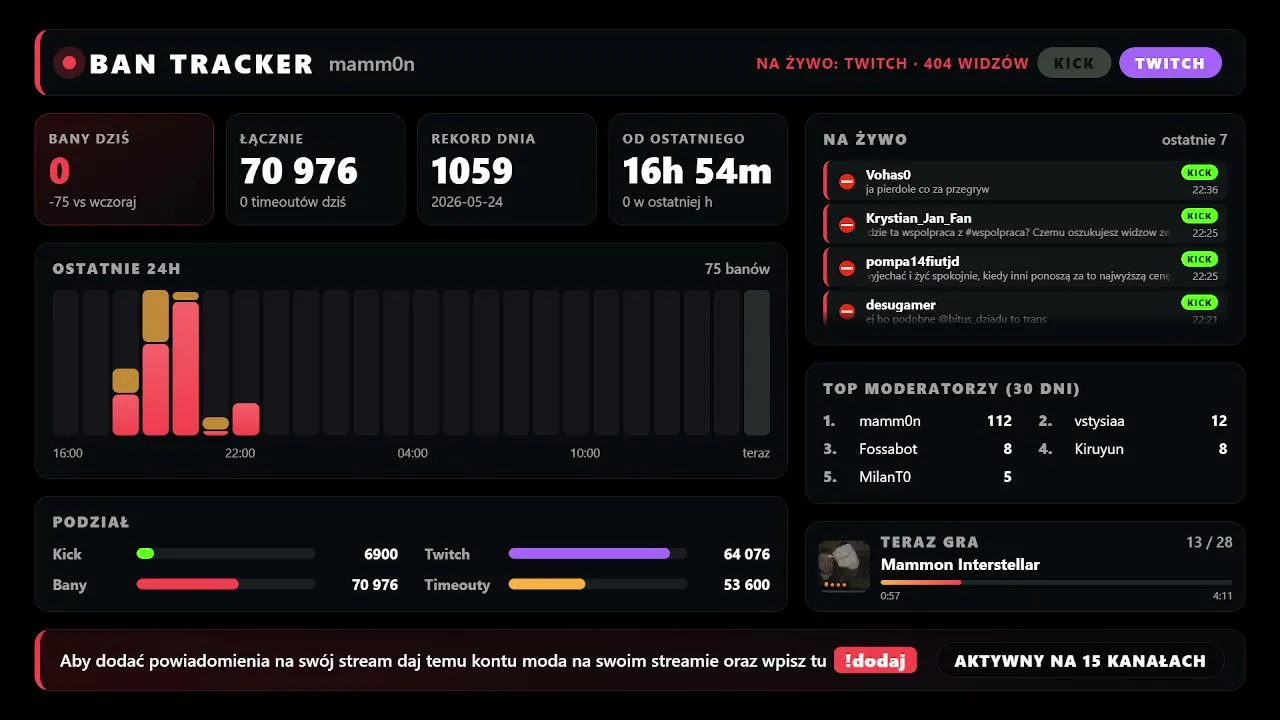Open the pompa14fiutjd username

913,261
